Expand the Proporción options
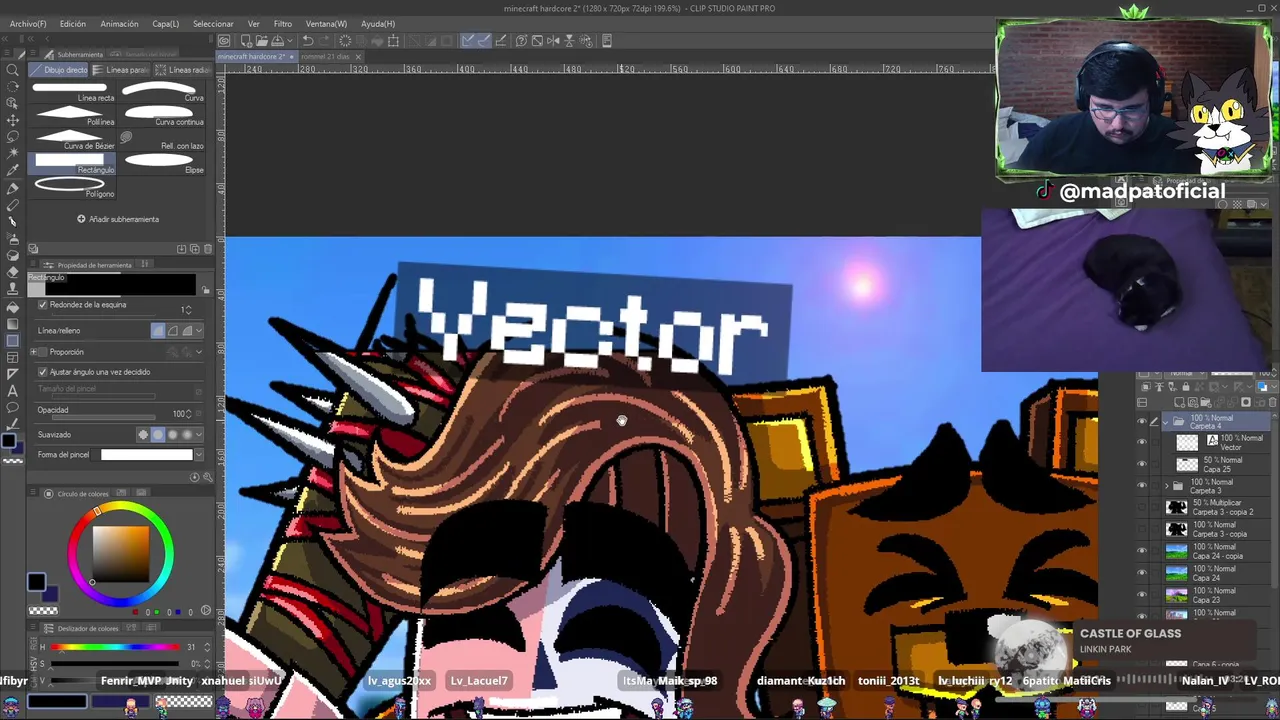1280x720 pixels. pos(33,352)
